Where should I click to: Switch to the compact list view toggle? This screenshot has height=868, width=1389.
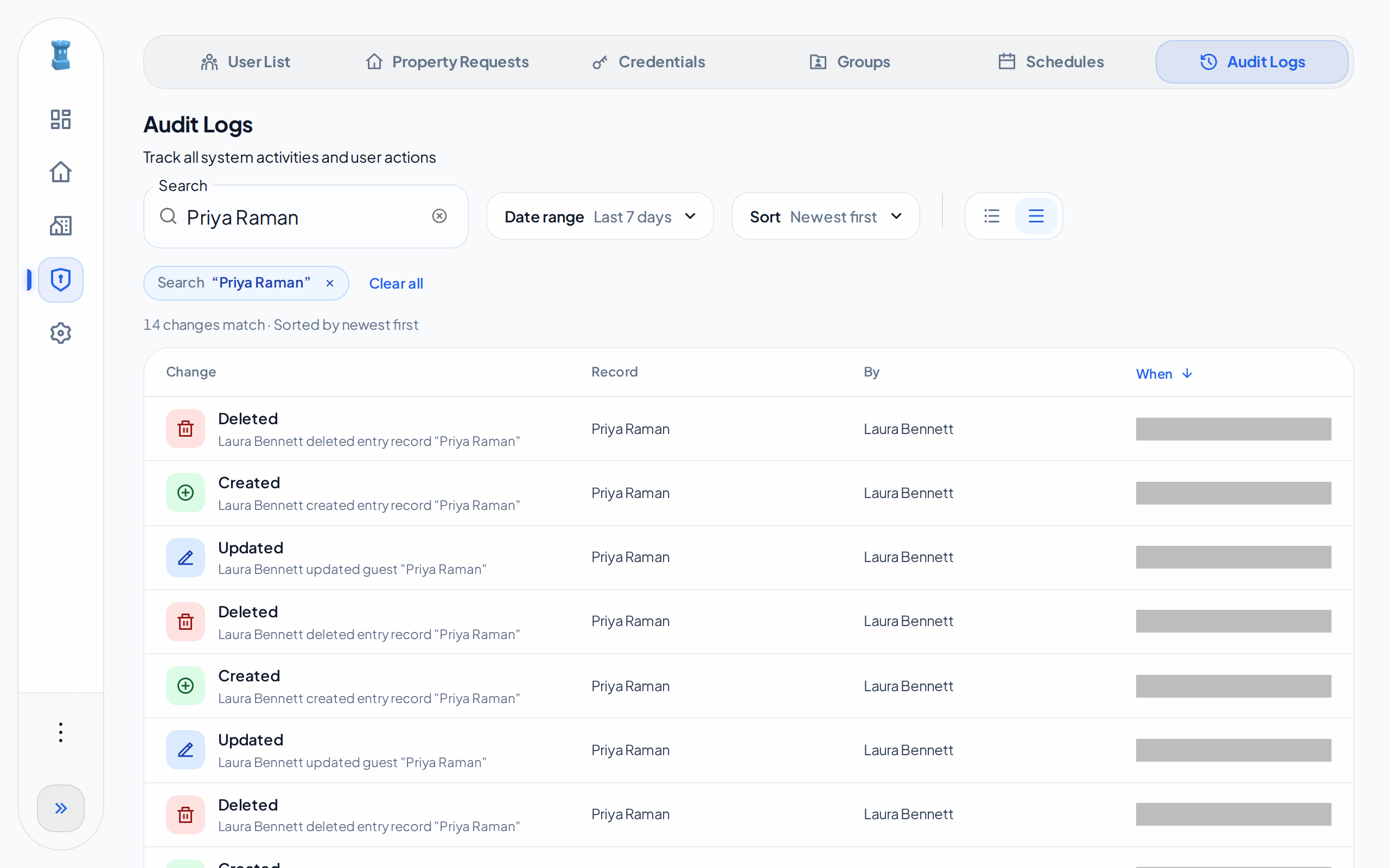click(992, 216)
